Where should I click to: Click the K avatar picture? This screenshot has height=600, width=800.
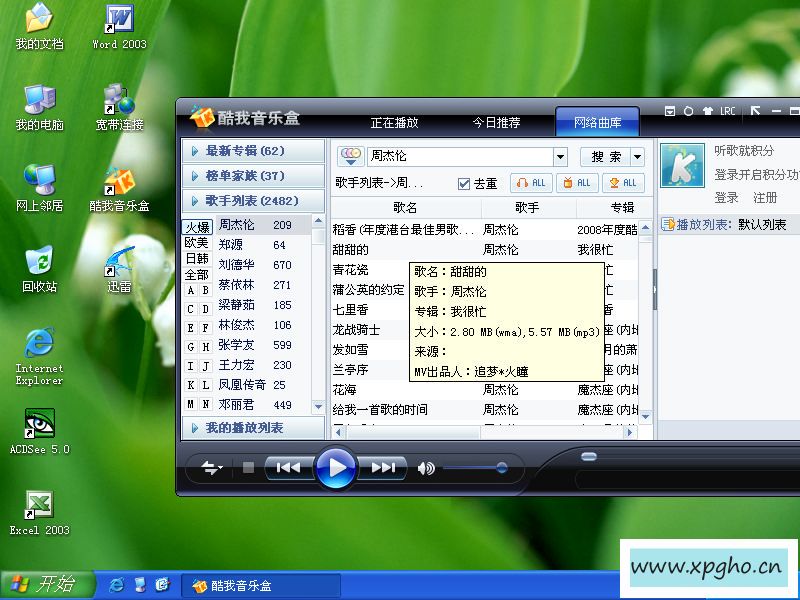[682, 165]
